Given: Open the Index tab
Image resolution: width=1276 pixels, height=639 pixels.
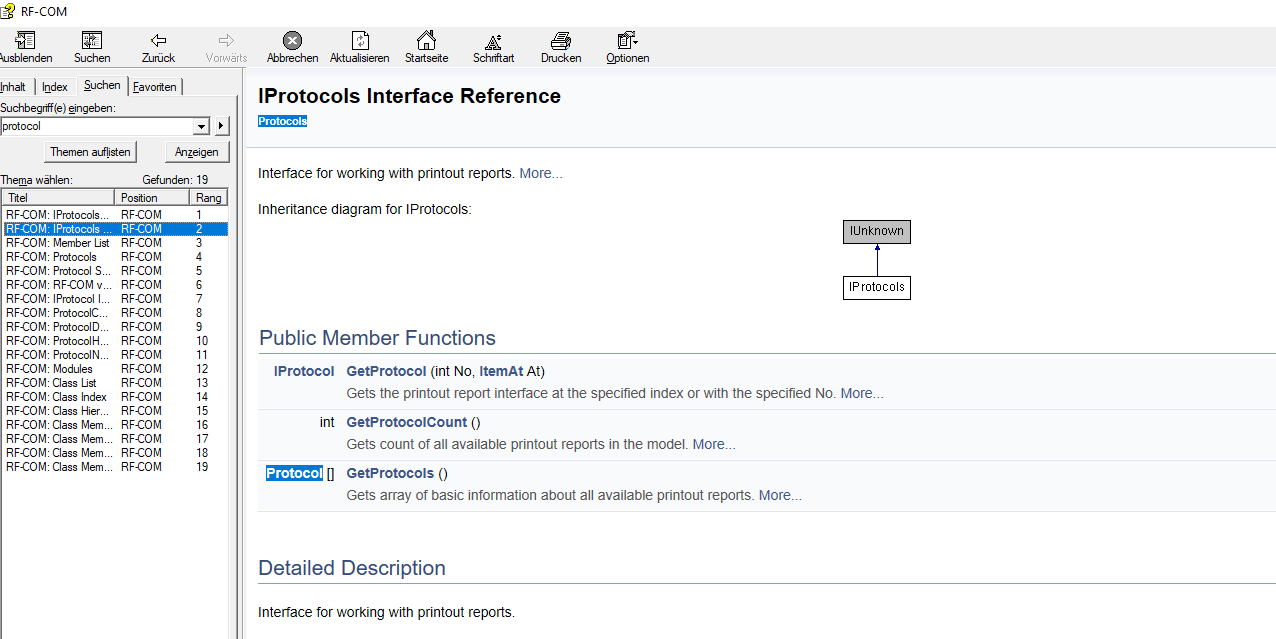Looking at the screenshot, I should tap(55, 87).
